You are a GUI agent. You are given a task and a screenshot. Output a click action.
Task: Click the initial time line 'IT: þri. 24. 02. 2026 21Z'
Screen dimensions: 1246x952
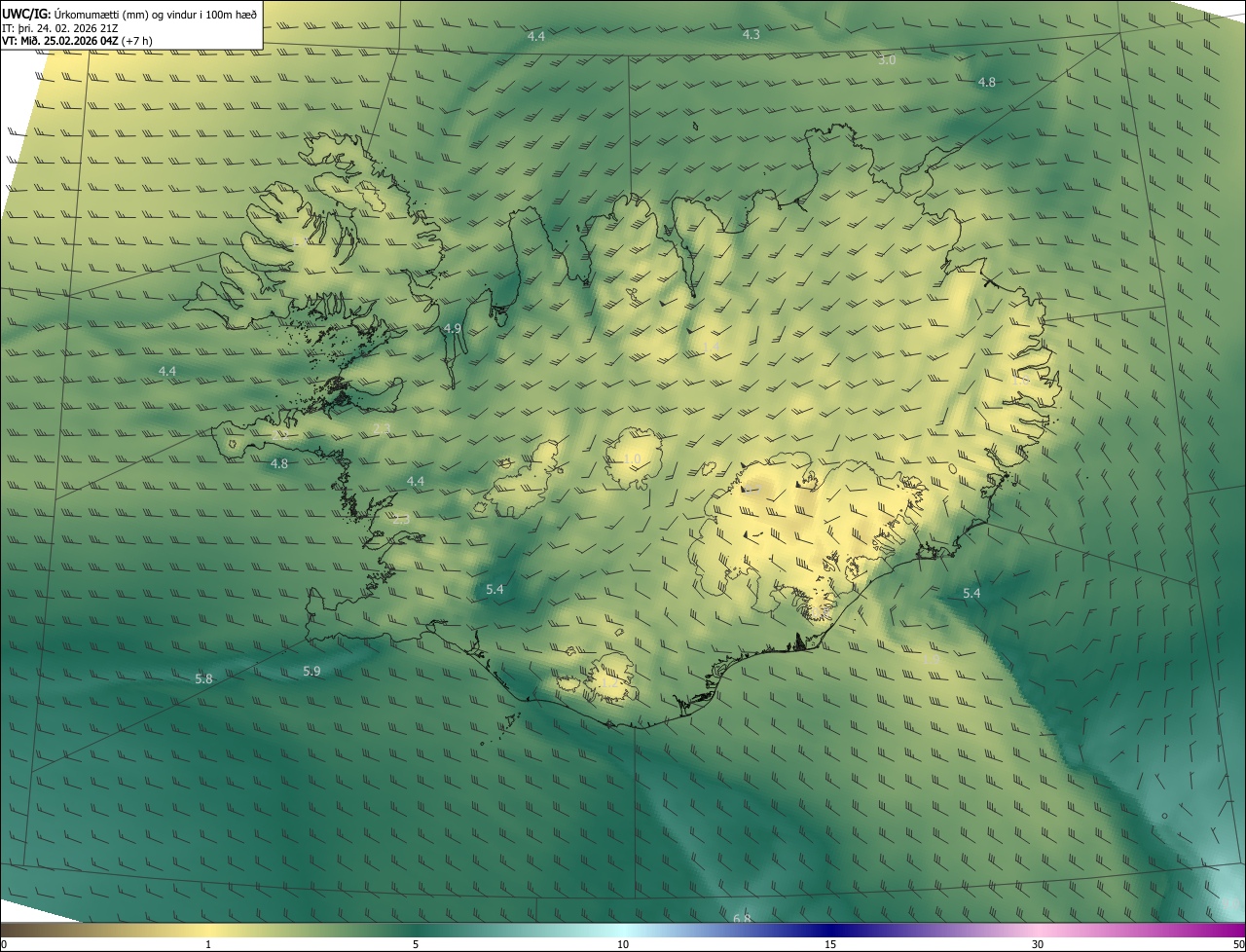click(60, 27)
